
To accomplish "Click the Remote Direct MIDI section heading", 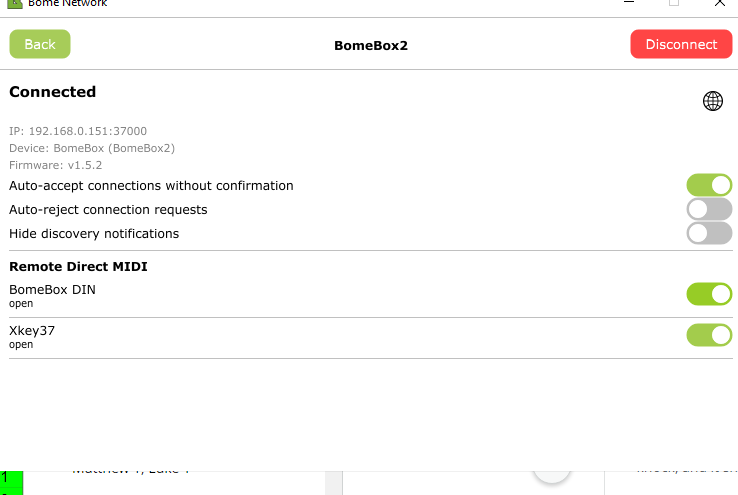I will (79, 266).
